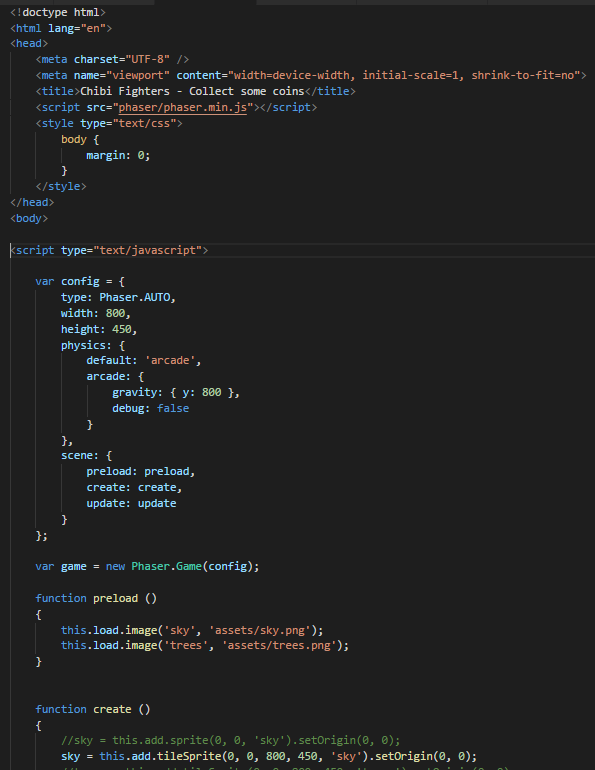Viewport: 595px width, 770px height.
Task: Click the "text/javascript" script type value
Action: [148, 250]
